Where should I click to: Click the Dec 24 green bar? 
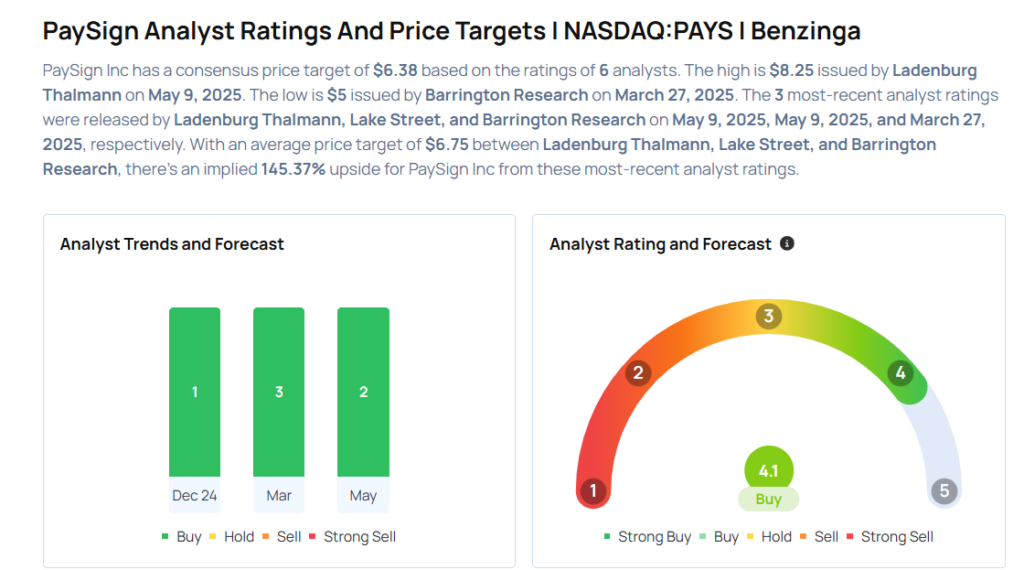point(195,392)
